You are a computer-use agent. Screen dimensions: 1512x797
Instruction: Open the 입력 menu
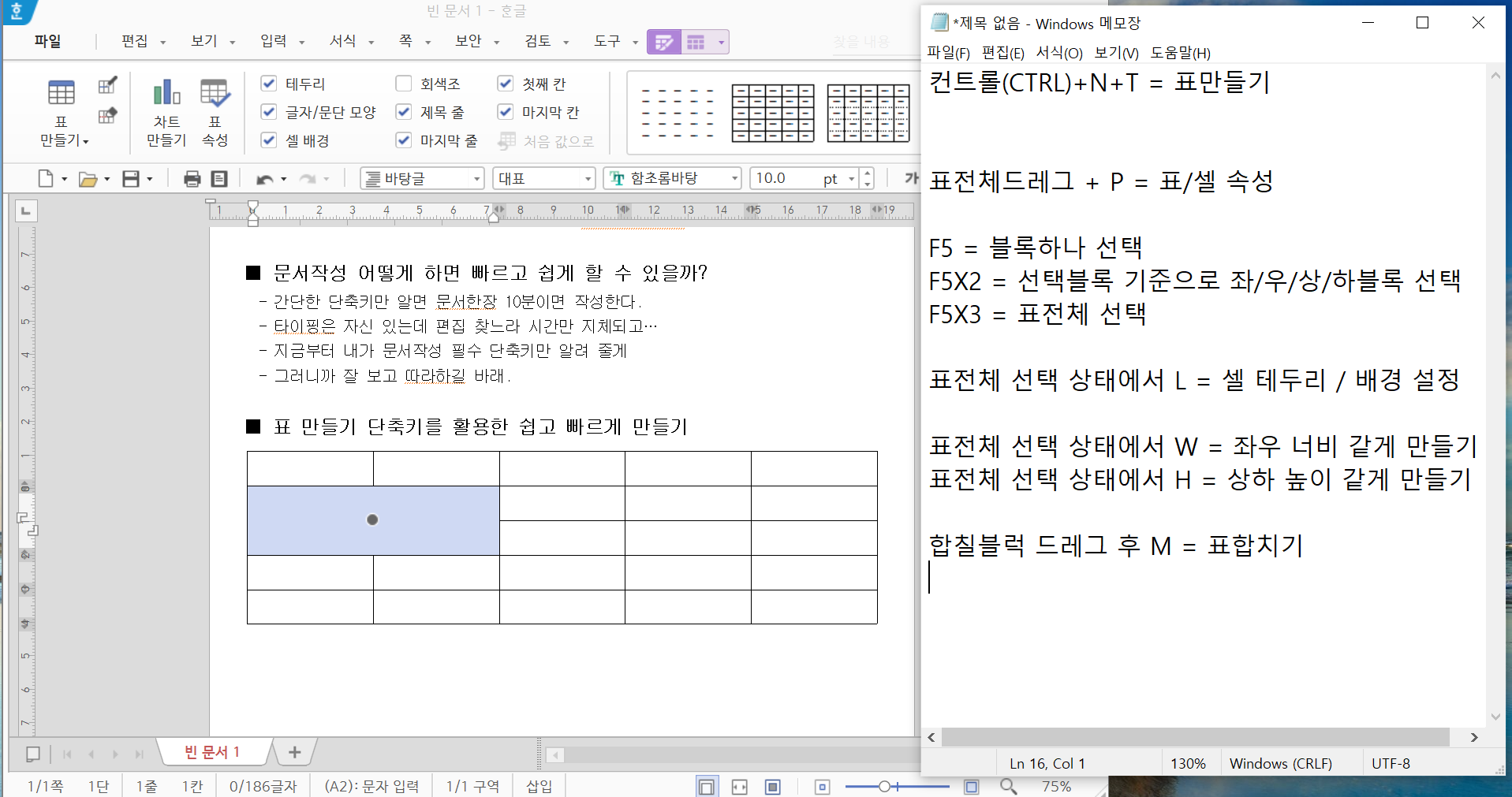pyautogui.click(x=274, y=41)
